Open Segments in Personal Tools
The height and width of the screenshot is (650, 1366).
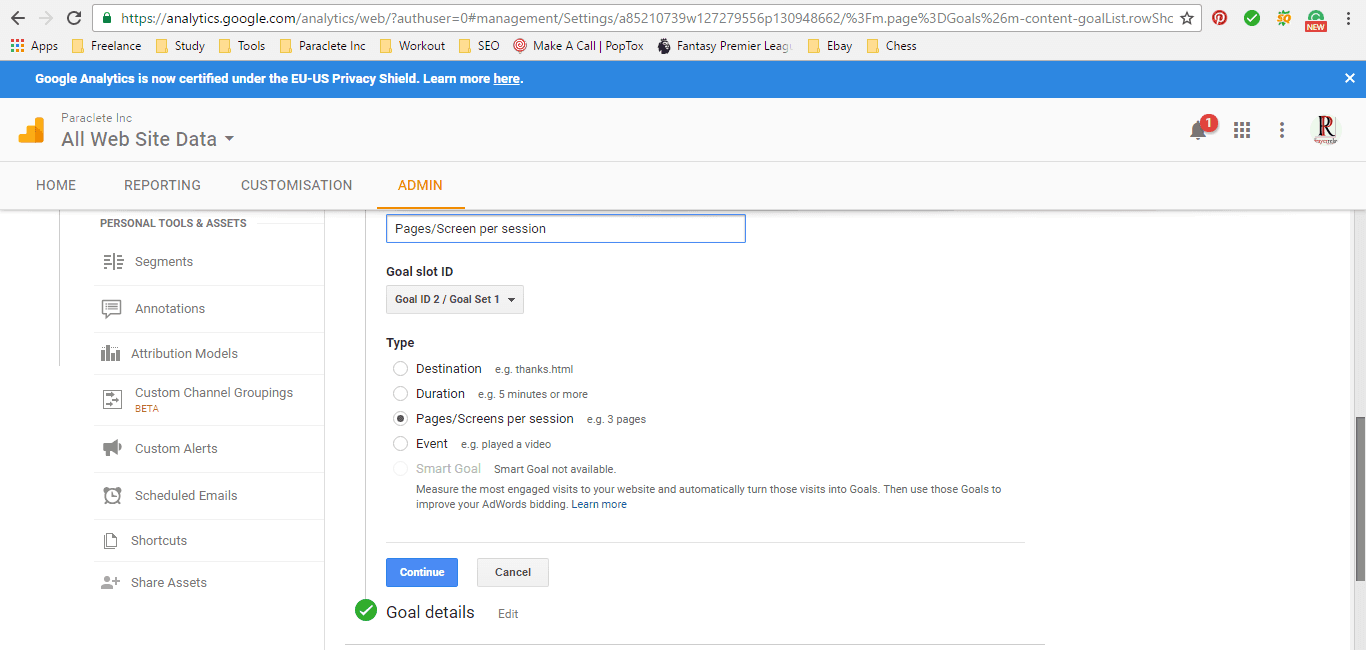(164, 262)
